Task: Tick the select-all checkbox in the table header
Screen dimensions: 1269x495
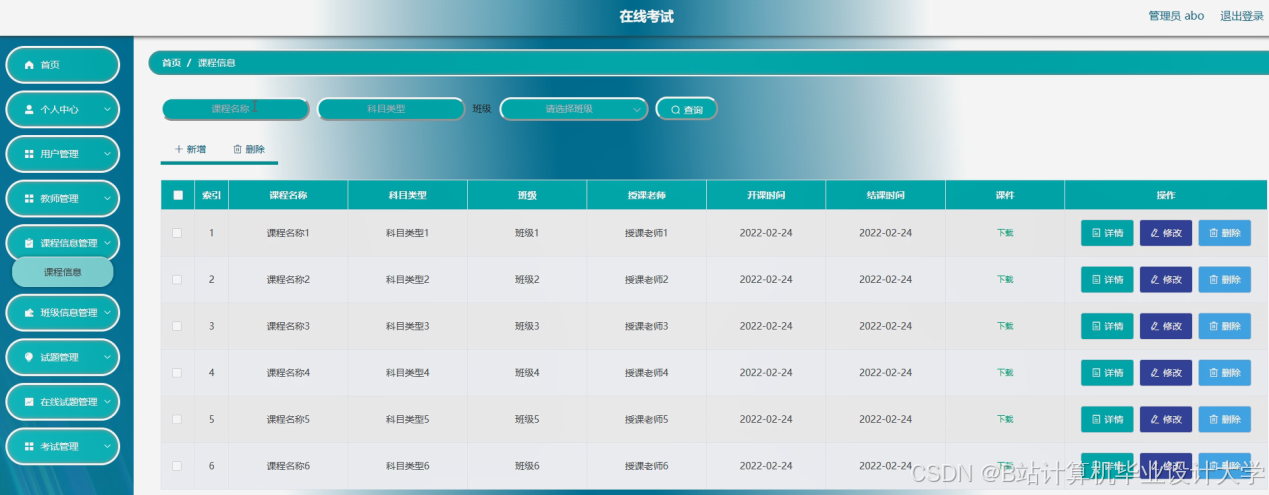Action: [x=178, y=195]
